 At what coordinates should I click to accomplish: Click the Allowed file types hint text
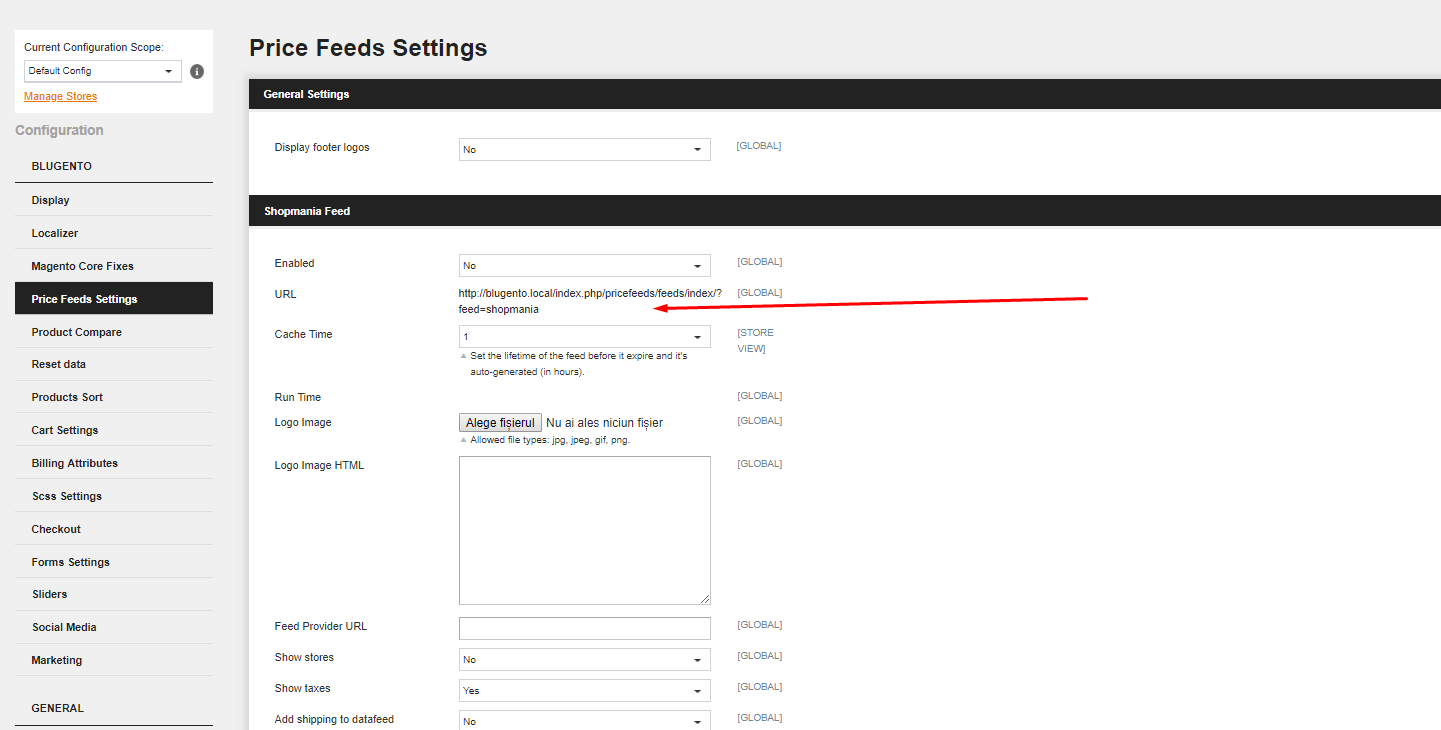(550, 440)
